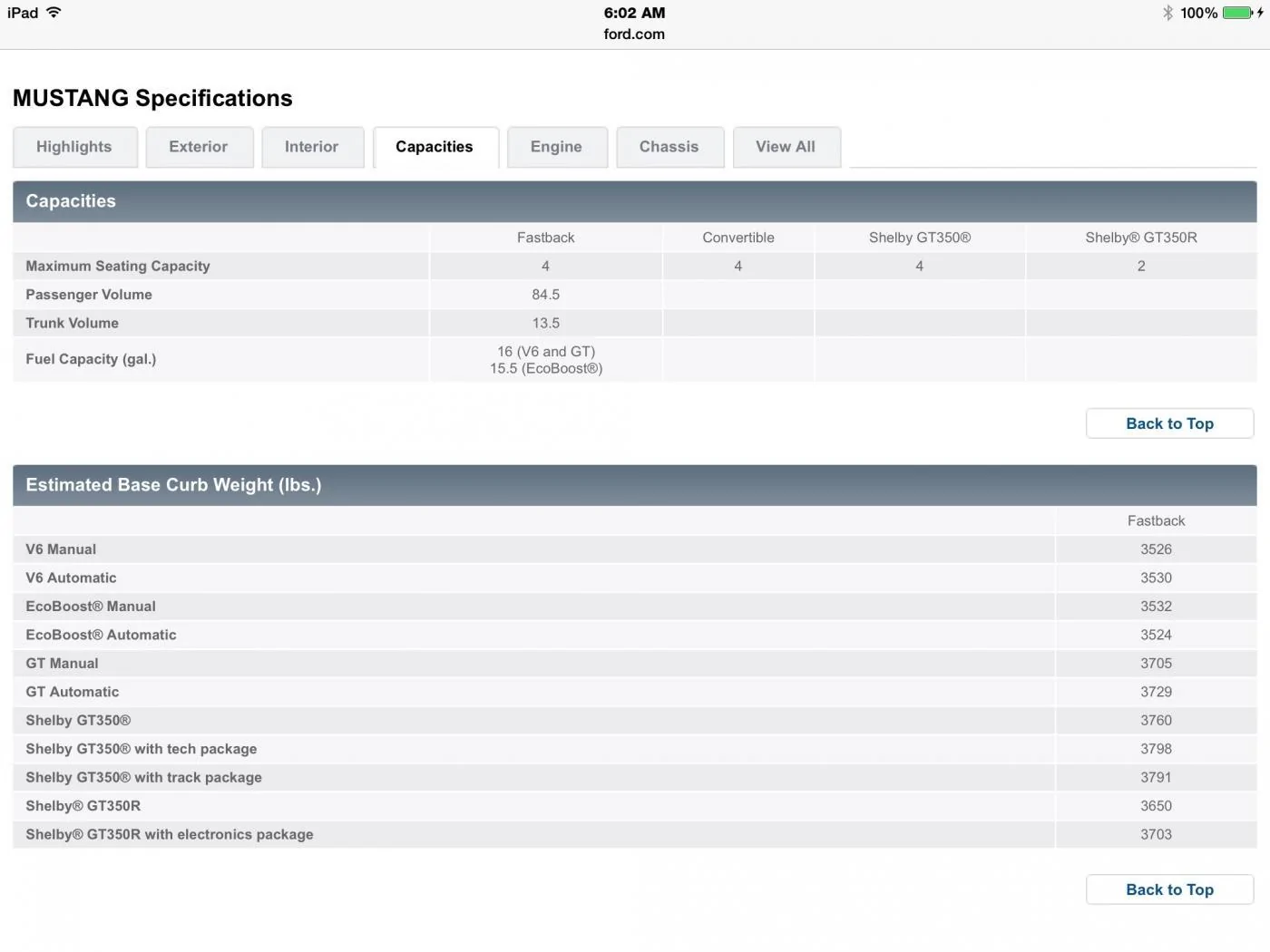Tap the 6:02 AM status bar clock
Screen dimensions: 1270x952
click(634, 13)
